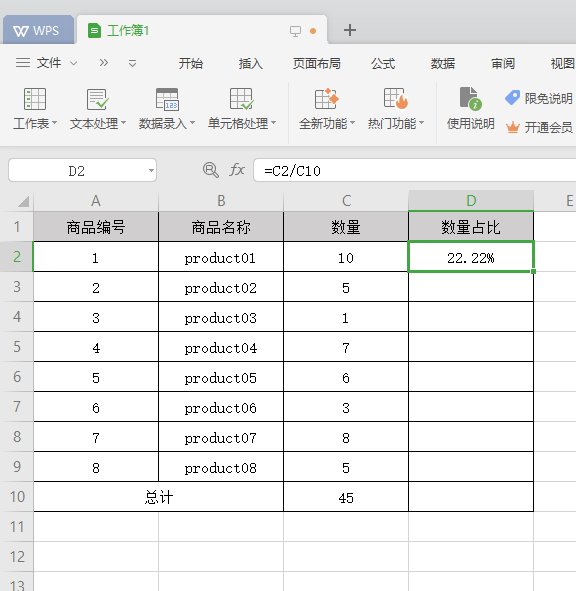Click the select-all corner triangle
576x591 pixels.
pos(23,202)
